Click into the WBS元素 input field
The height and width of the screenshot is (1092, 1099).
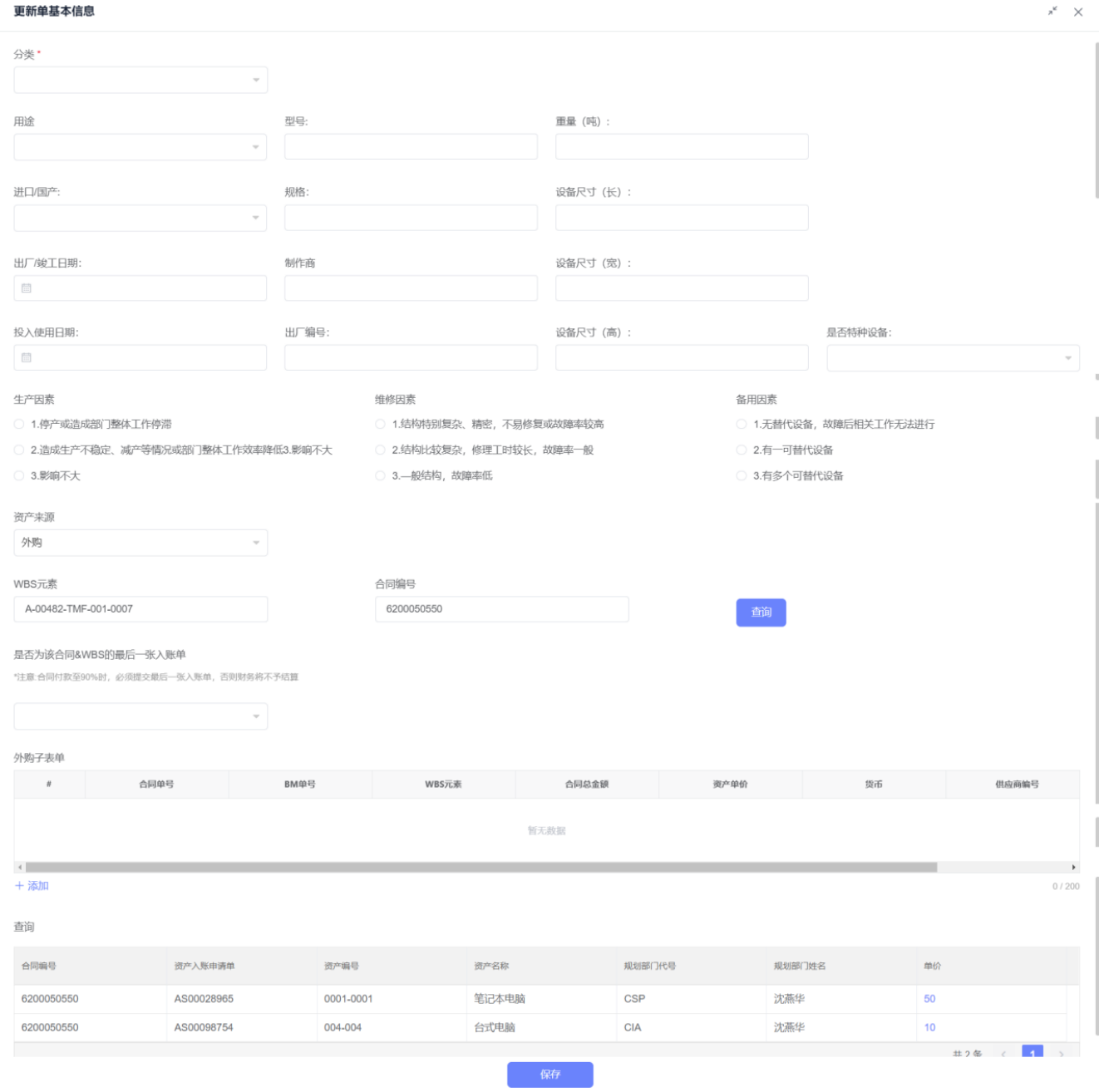coord(140,609)
